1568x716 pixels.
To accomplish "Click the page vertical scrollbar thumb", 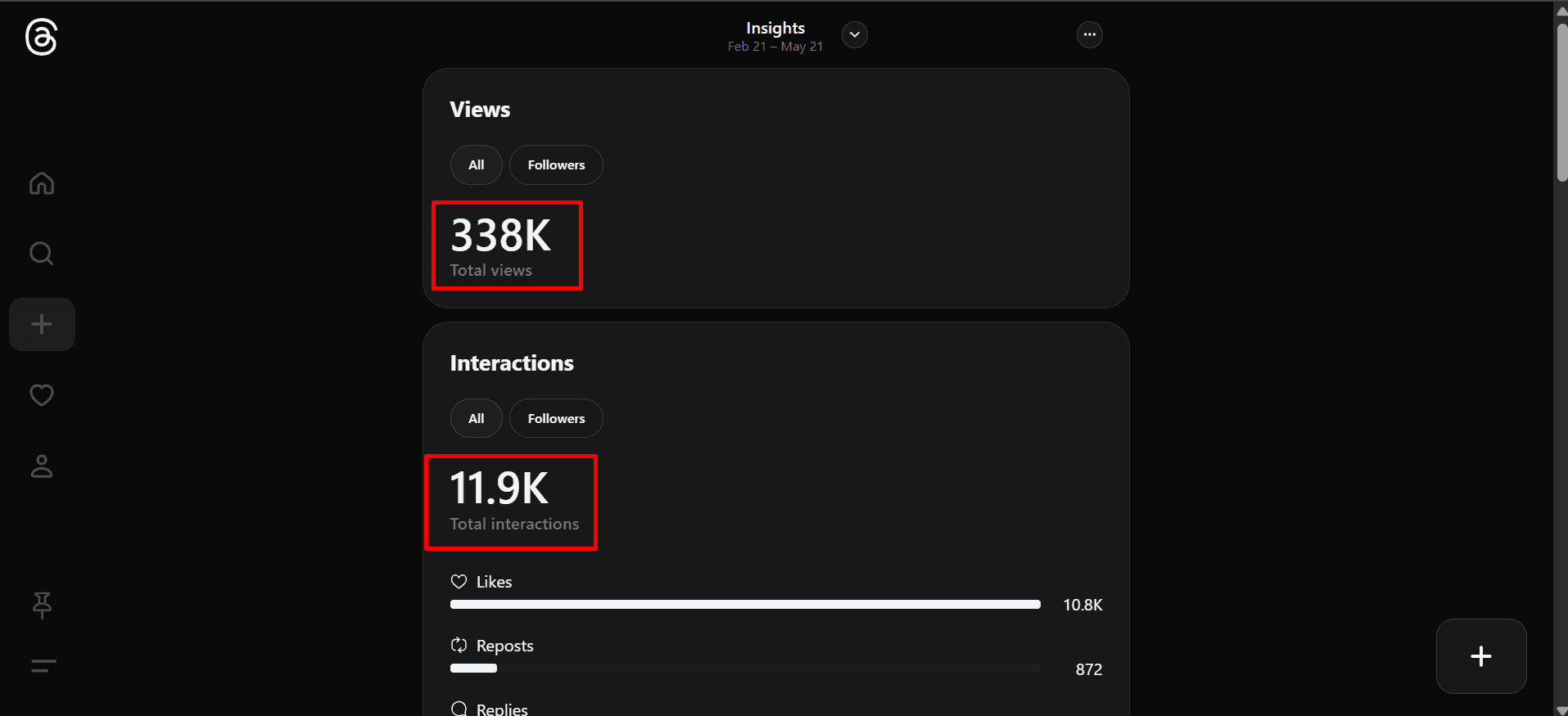I will coord(1561,102).
